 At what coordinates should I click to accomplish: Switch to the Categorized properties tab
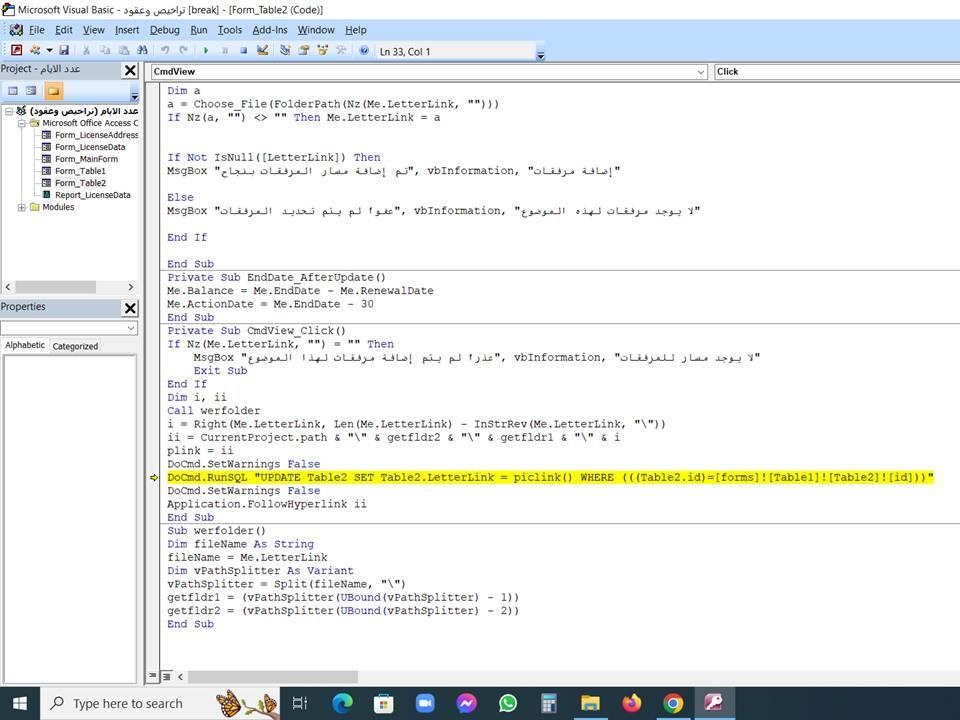pos(75,346)
